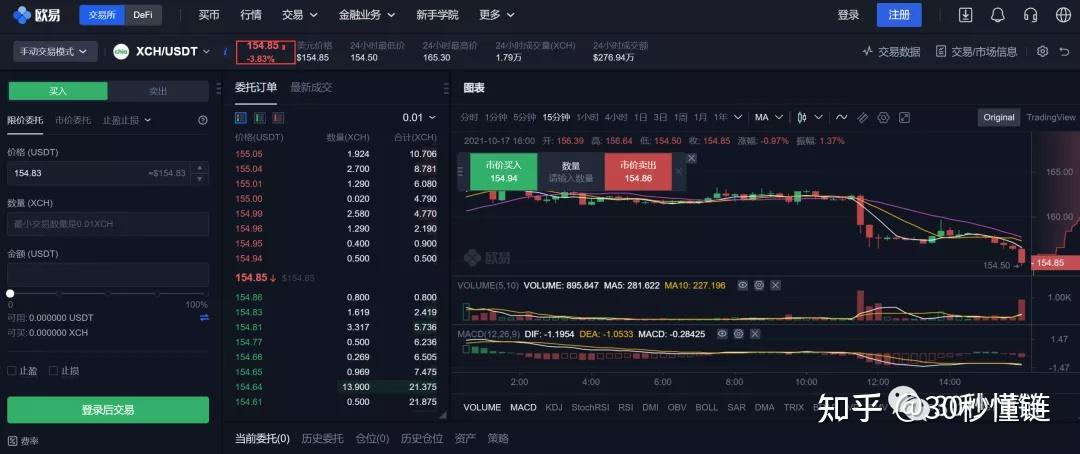Open MA indicator dropdown
This screenshot has height=454, width=1080.
(769, 117)
